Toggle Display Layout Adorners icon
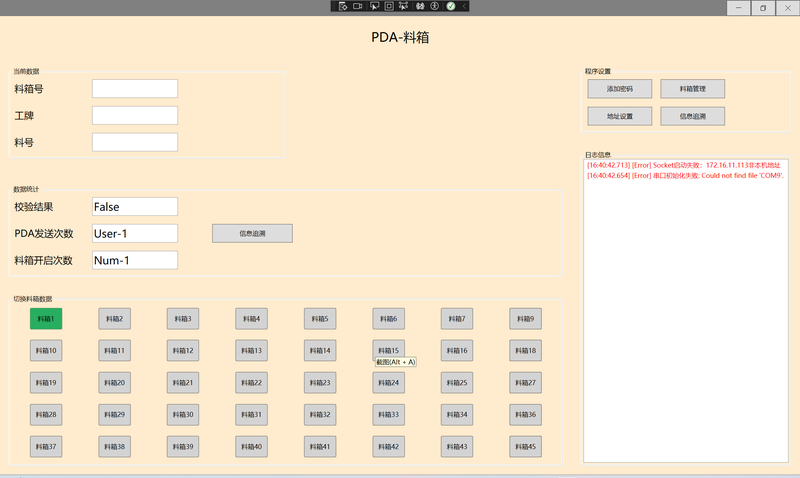This screenshot has width=800, height=478. point(389,6)
